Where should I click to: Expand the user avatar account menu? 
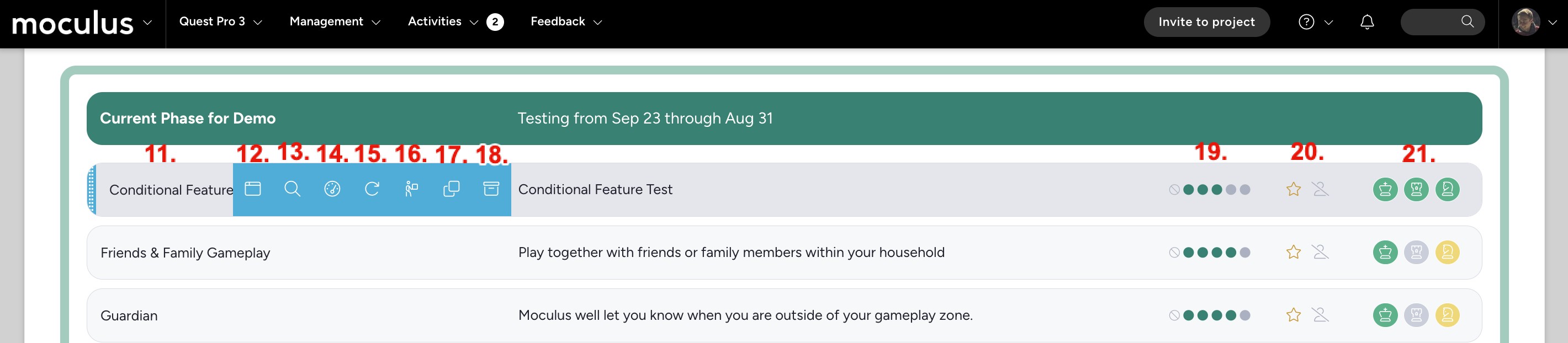pos(1534,22)
